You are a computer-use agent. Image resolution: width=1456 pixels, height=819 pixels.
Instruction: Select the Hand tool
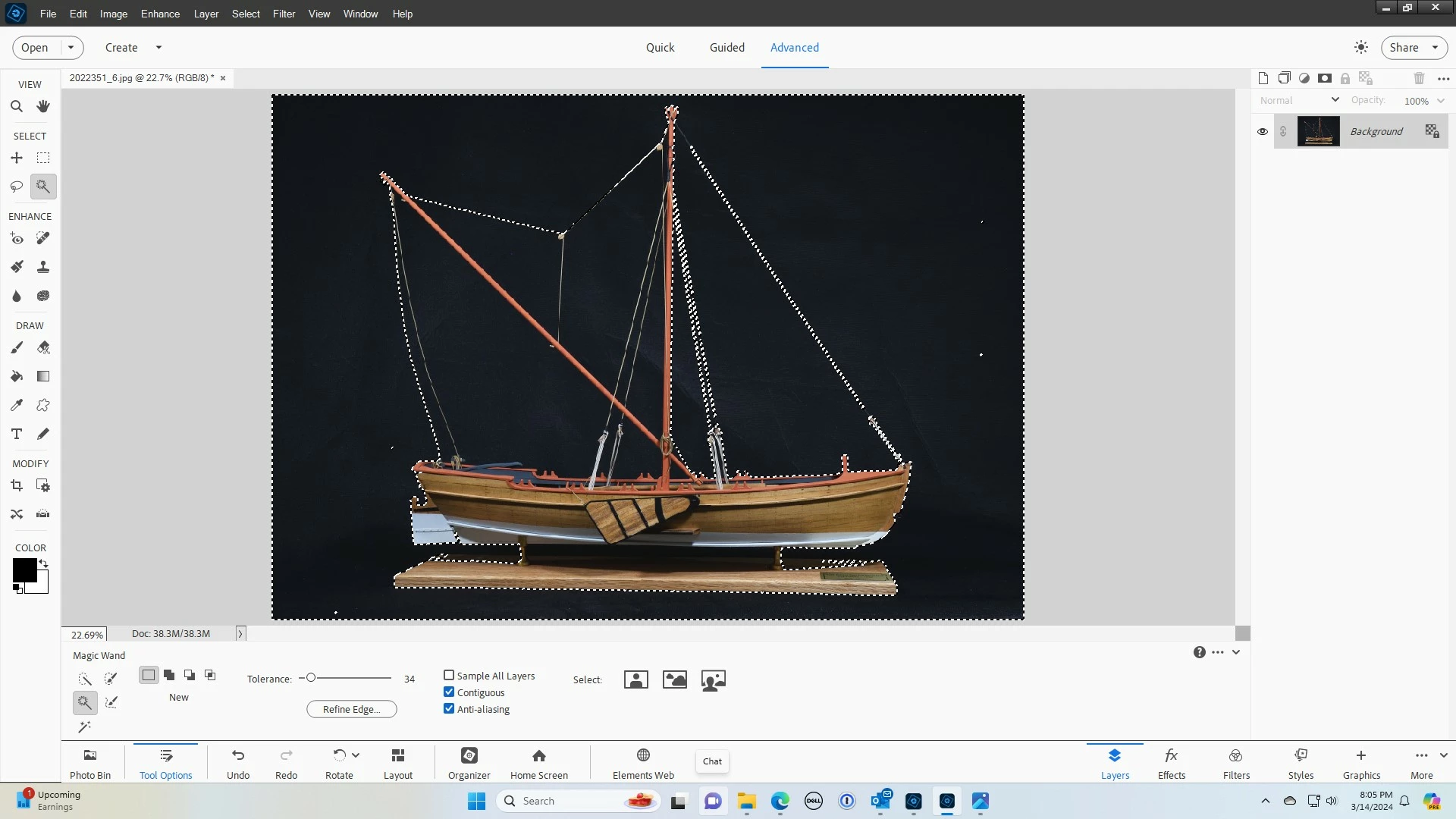[x=43, y=107]
